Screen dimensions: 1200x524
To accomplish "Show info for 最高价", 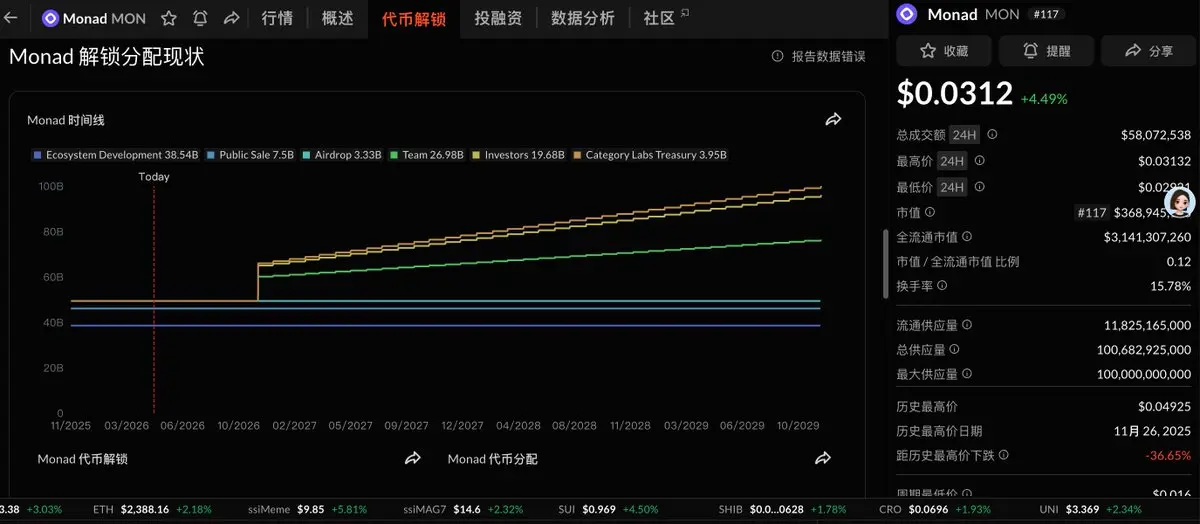I will click(979, 160).
